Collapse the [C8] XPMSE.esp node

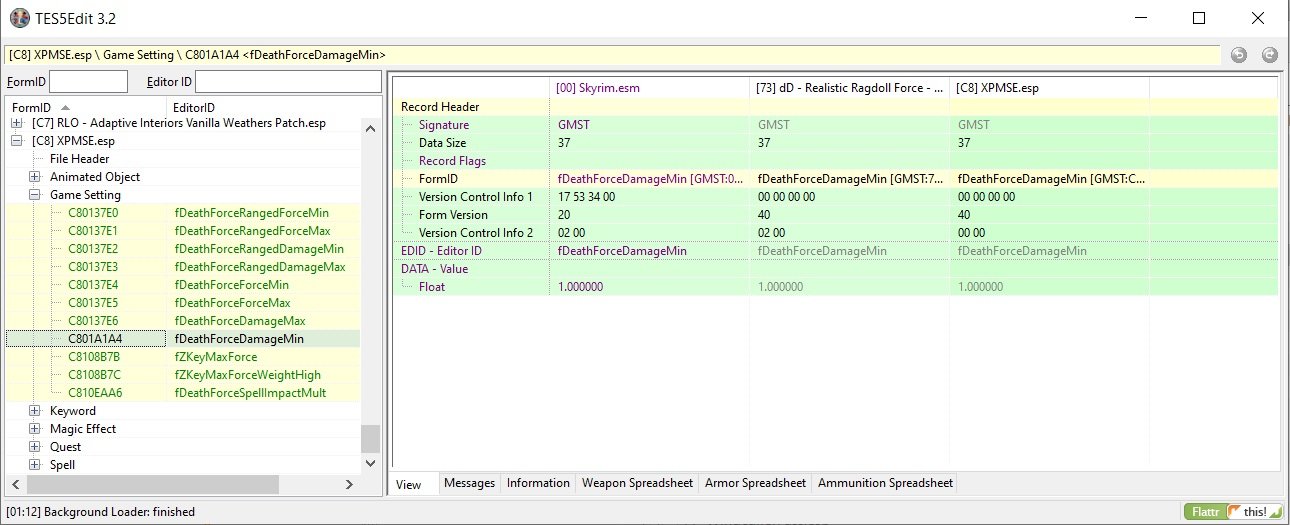(16, 141)
